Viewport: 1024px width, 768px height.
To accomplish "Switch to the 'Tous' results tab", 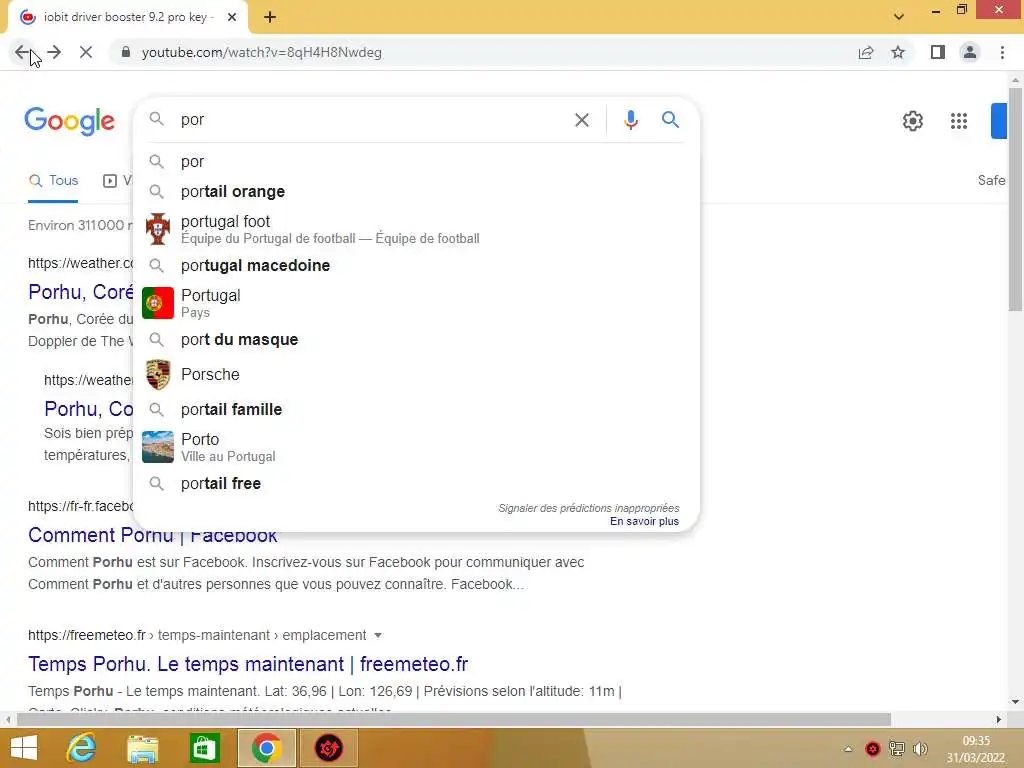I will pos(54,181).
